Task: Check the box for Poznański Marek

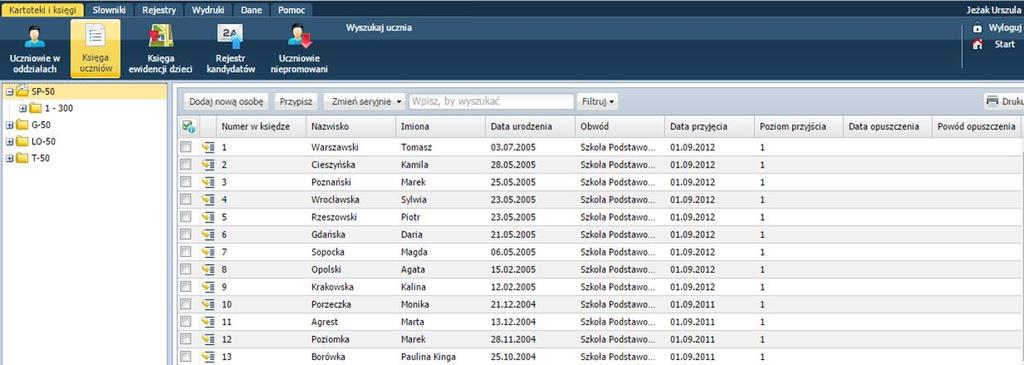Action: [186, 182]
